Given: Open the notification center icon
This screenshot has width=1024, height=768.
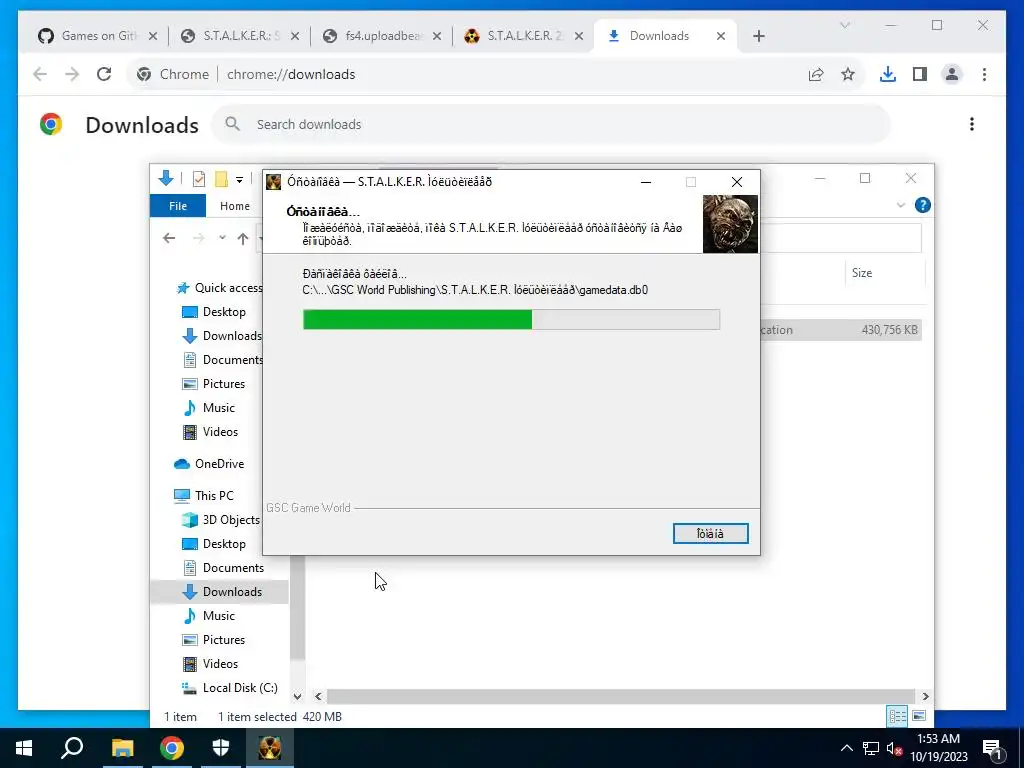Looking at the screenshot, I should 992,749.
